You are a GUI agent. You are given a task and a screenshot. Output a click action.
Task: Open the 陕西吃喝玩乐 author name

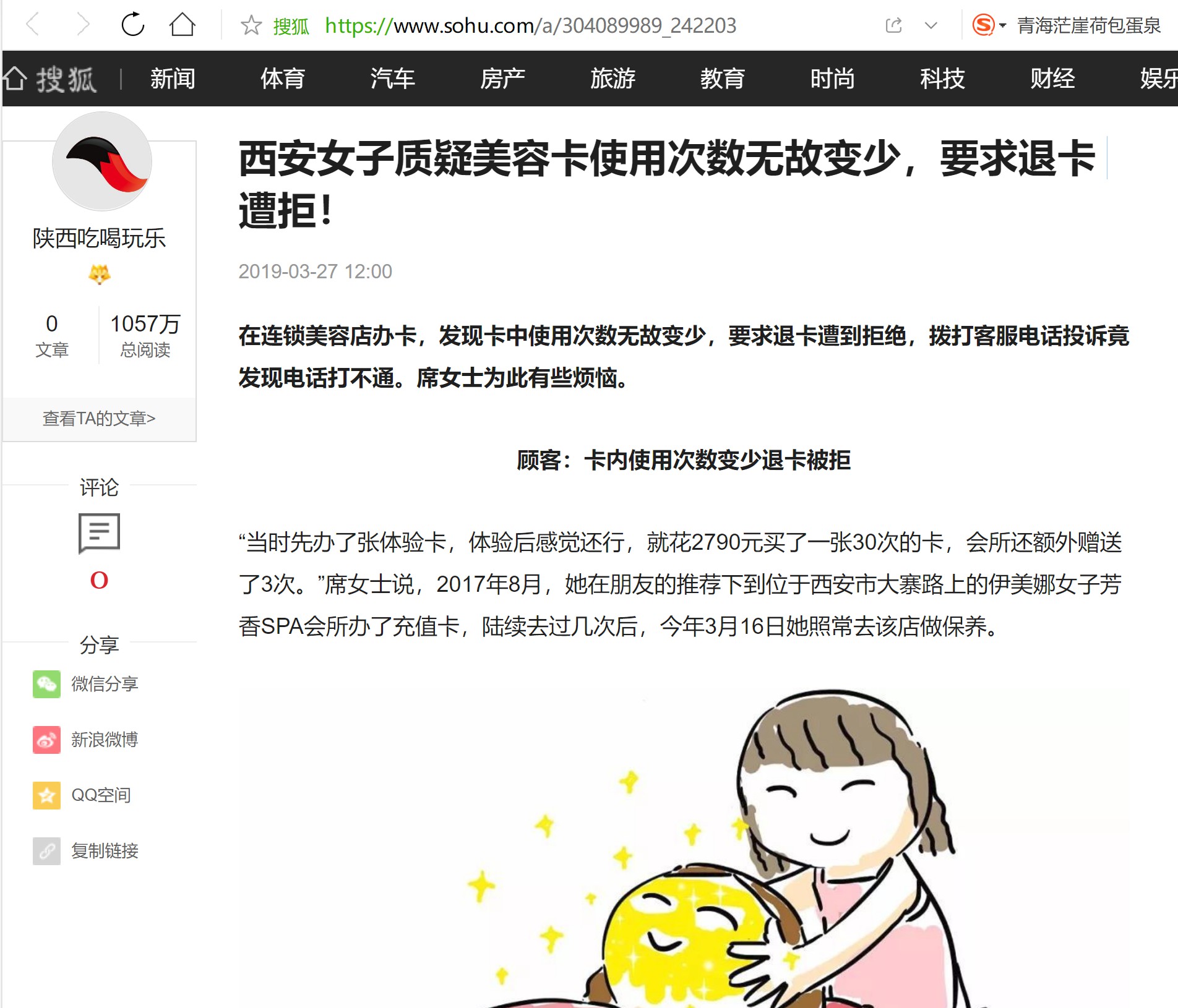click(99, 238)
